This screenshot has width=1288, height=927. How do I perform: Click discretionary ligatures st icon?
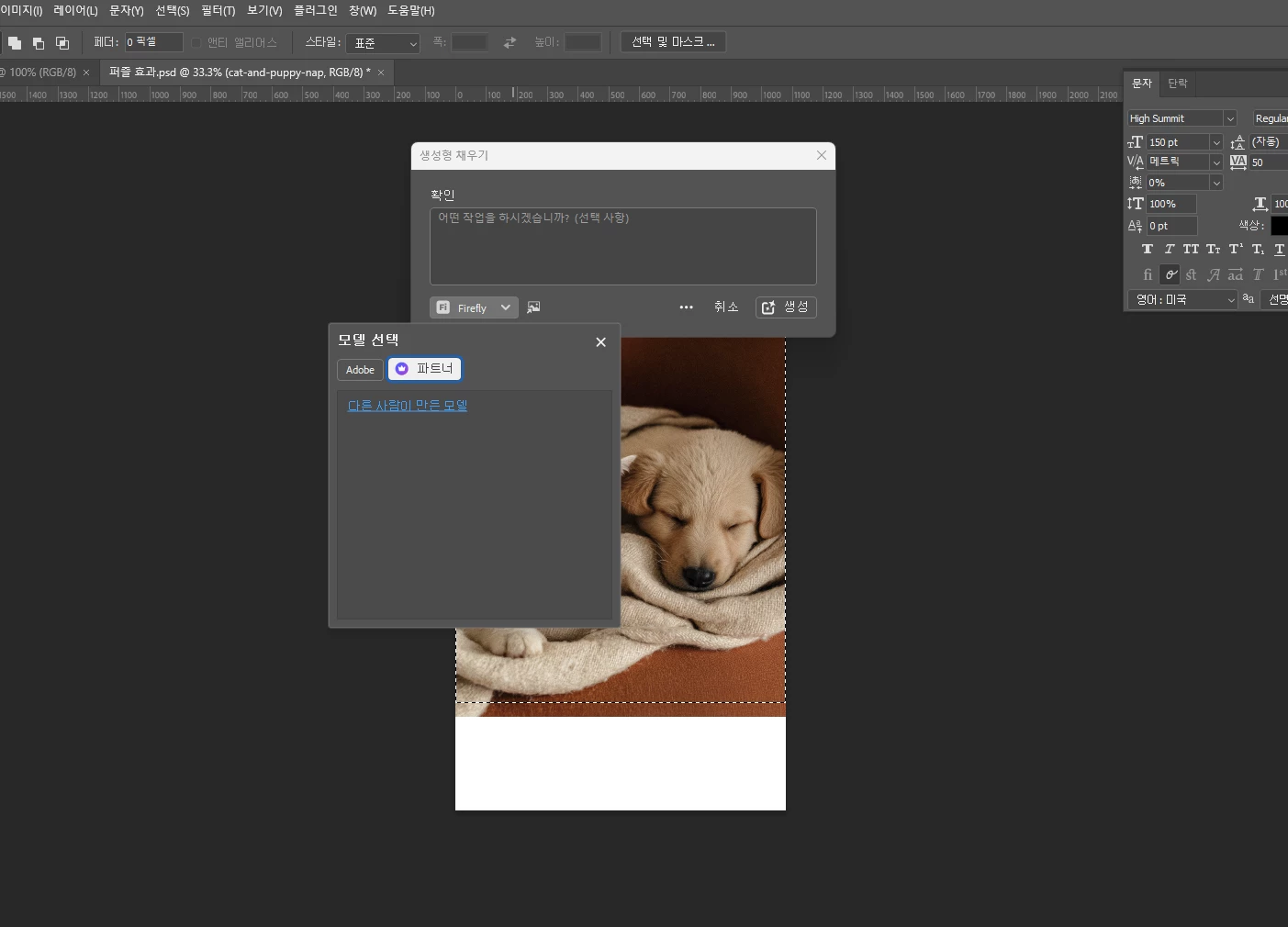1192,274
